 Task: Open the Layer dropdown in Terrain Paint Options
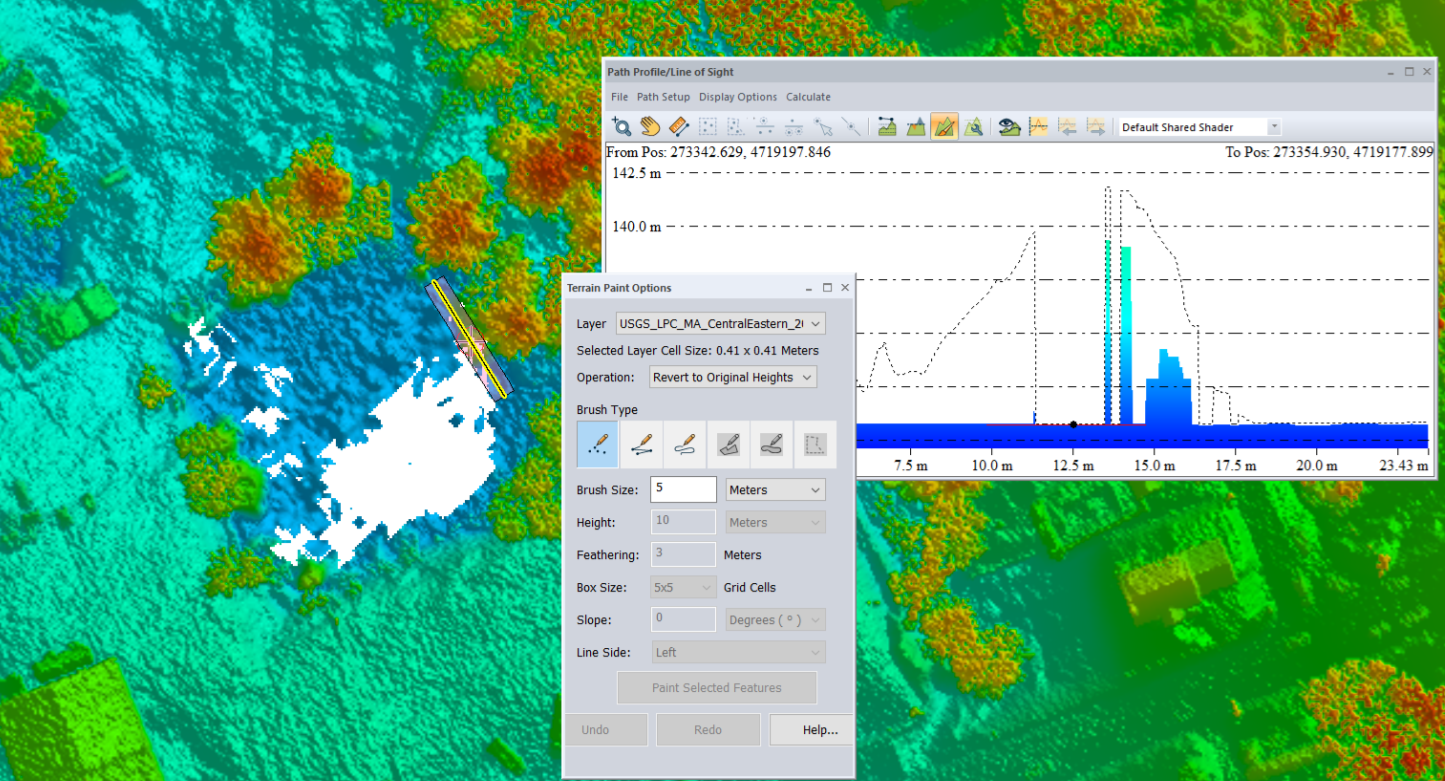(720, 323)
